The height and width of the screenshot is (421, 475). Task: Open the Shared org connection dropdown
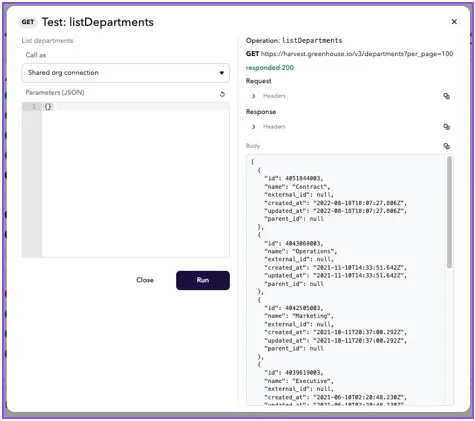click(126, 73)
